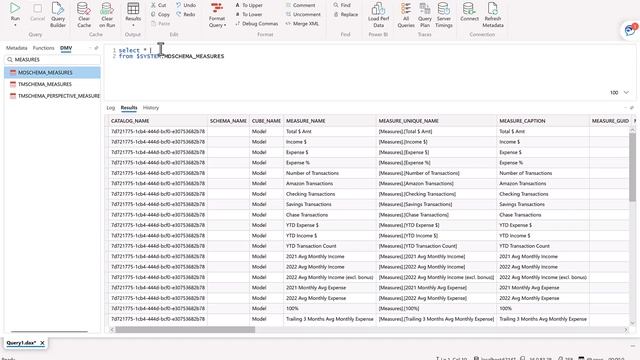
Task: Toggle Clear on Run option
Action: (107, 15)
